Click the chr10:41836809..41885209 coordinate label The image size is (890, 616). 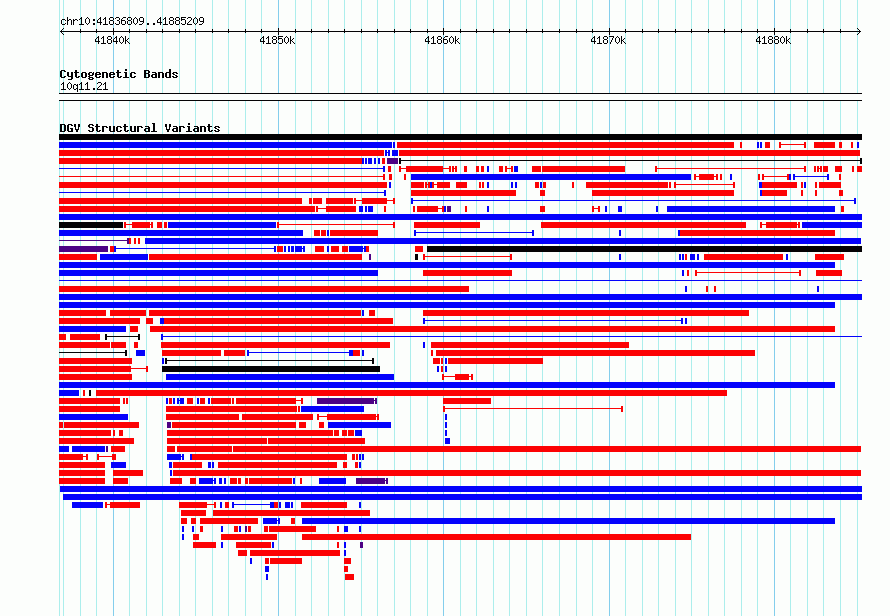[132, 21]
